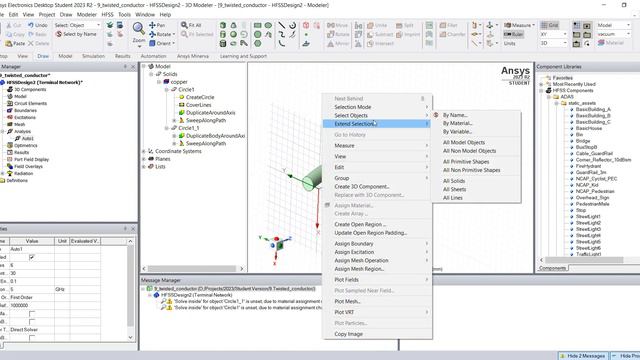Select Bridge in Component Libraries
The width and height of the screenshot is (640, 360).
(583, 141)
